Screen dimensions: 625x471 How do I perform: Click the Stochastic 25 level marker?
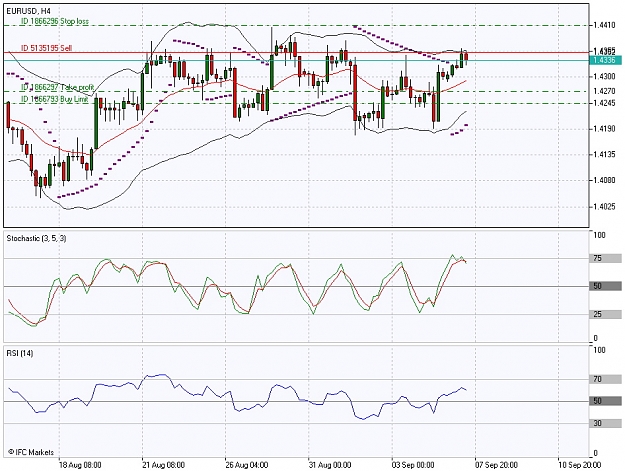pos(605,315)
